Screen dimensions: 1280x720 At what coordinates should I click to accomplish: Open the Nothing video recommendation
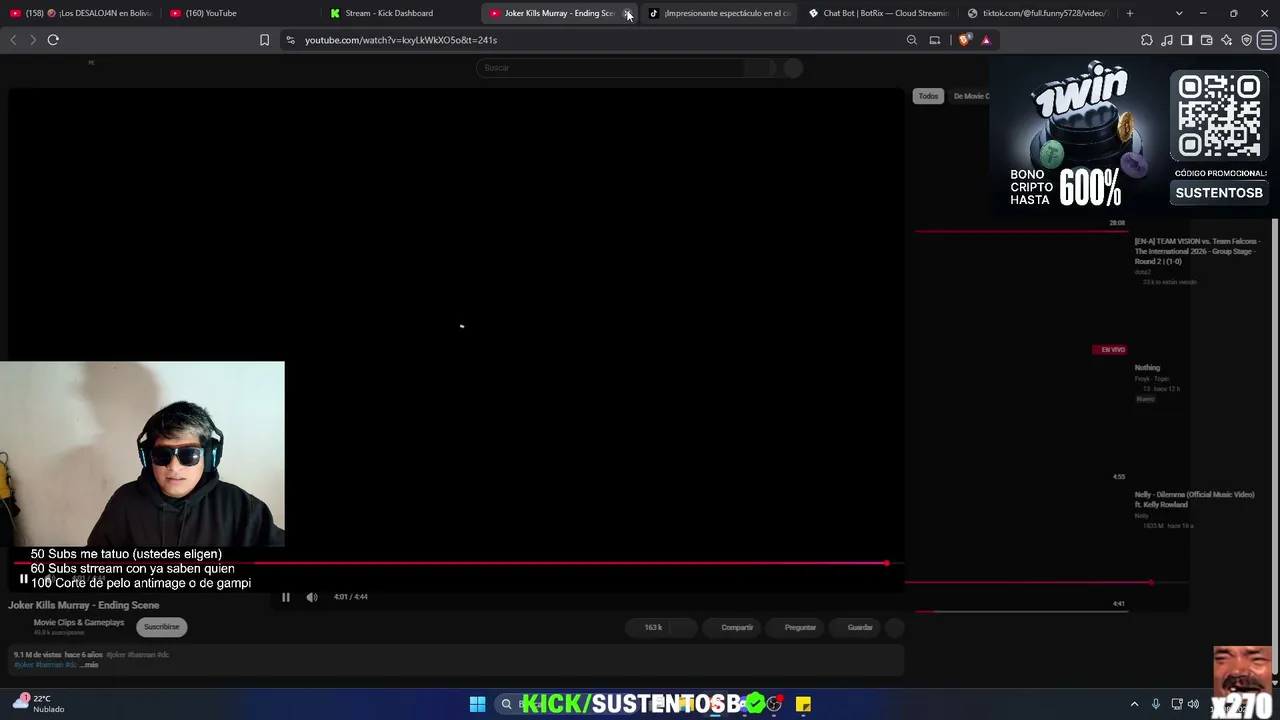pyautogui.click(x=1147, y=367)
